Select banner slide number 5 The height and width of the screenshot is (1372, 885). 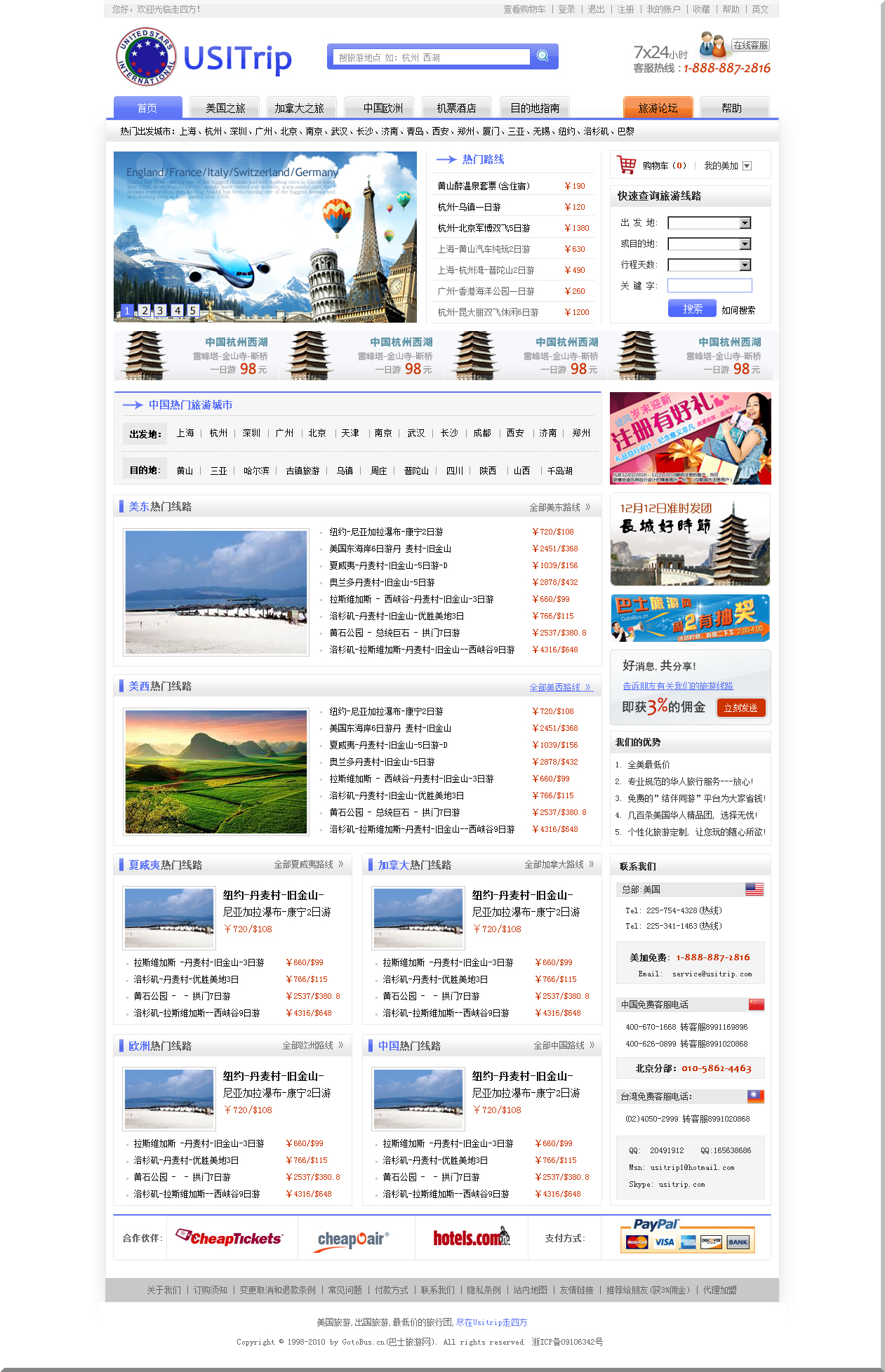click(x=192, y=310)
